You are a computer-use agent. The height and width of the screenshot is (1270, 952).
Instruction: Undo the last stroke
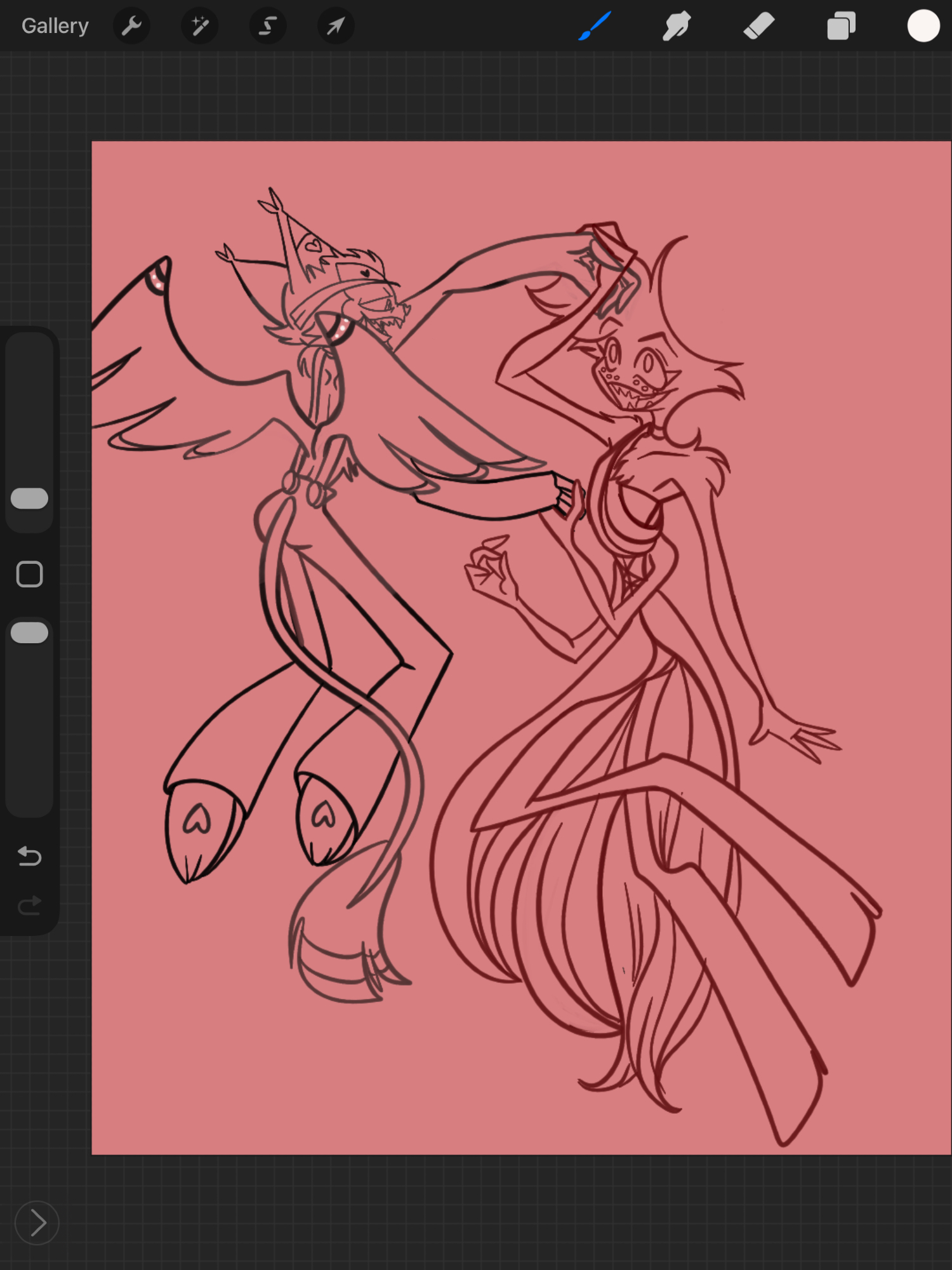[30, 857]
